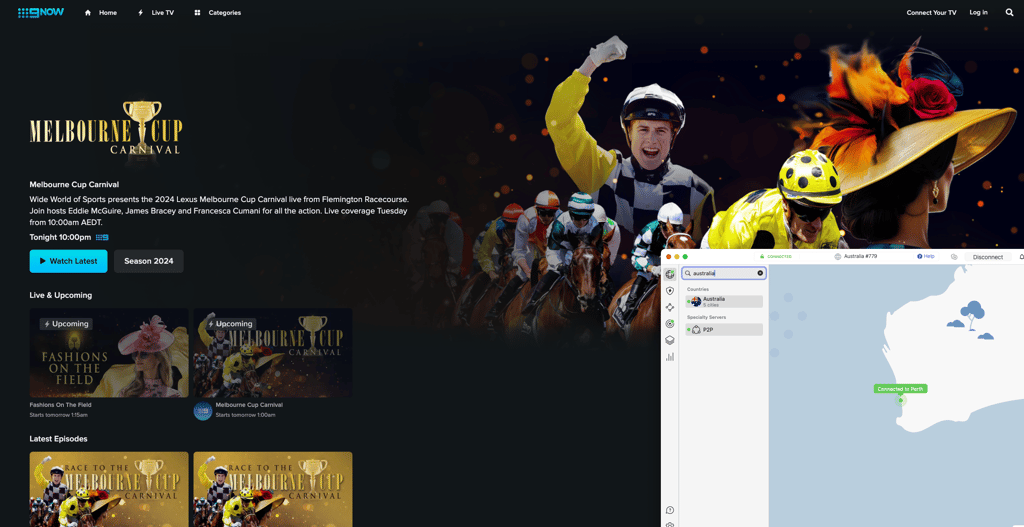Click the Connected to Perth map marker
The width and height of the screenshot is (1024, 527).
pos(901,389)
